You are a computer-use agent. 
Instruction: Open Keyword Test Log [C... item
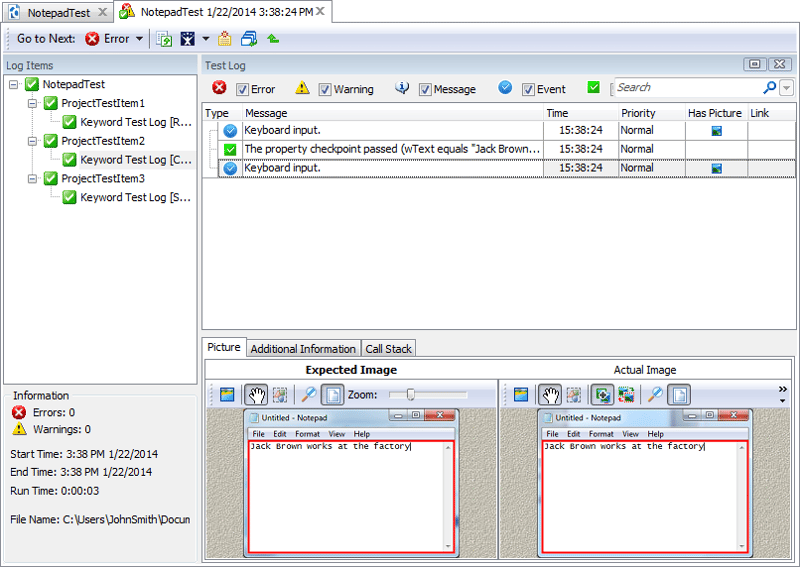tap(136, 160)
